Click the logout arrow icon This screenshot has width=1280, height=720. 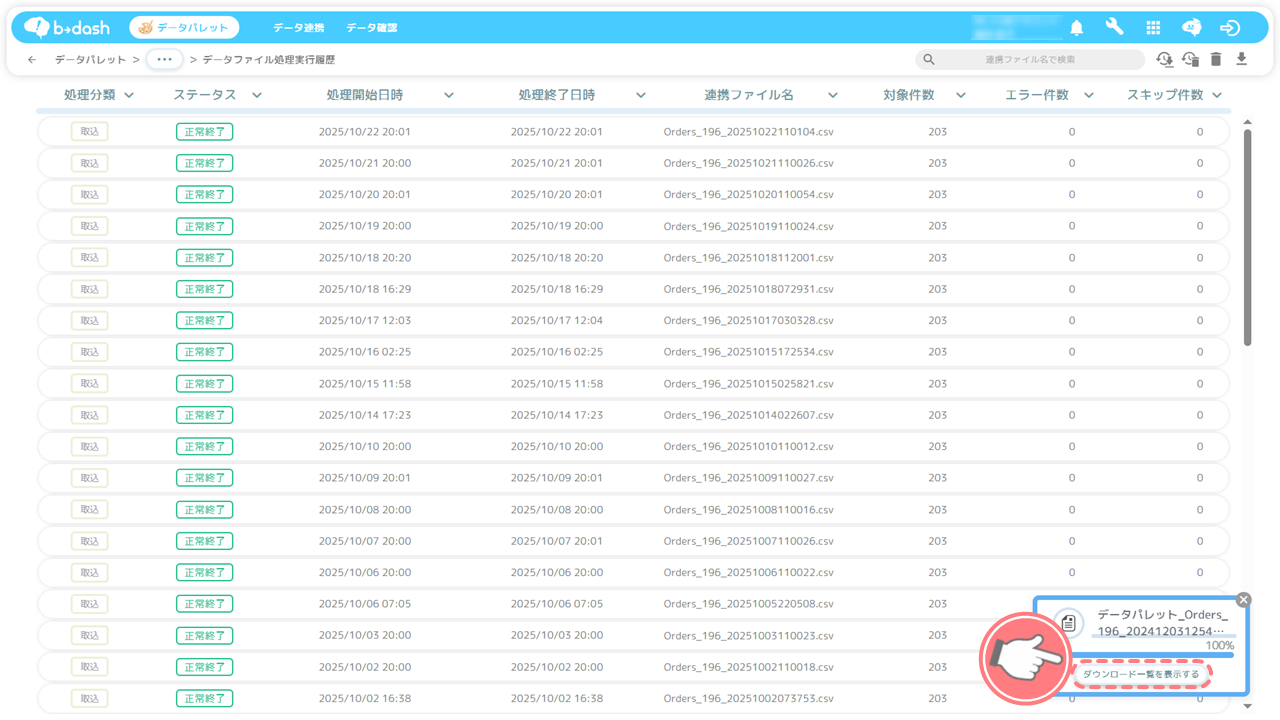pos(1230,28)
